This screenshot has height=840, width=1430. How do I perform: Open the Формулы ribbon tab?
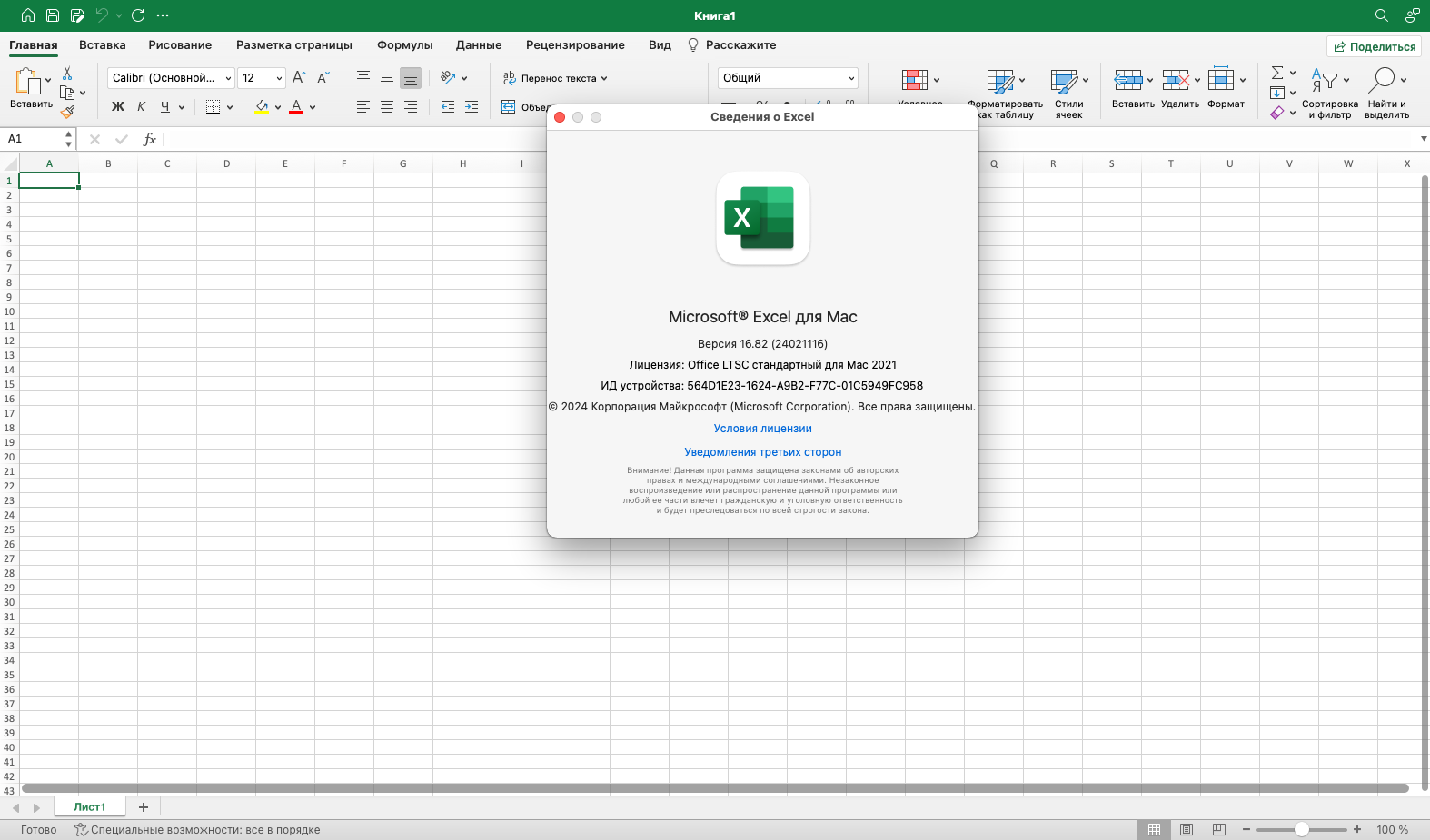(x=404, y=45)
